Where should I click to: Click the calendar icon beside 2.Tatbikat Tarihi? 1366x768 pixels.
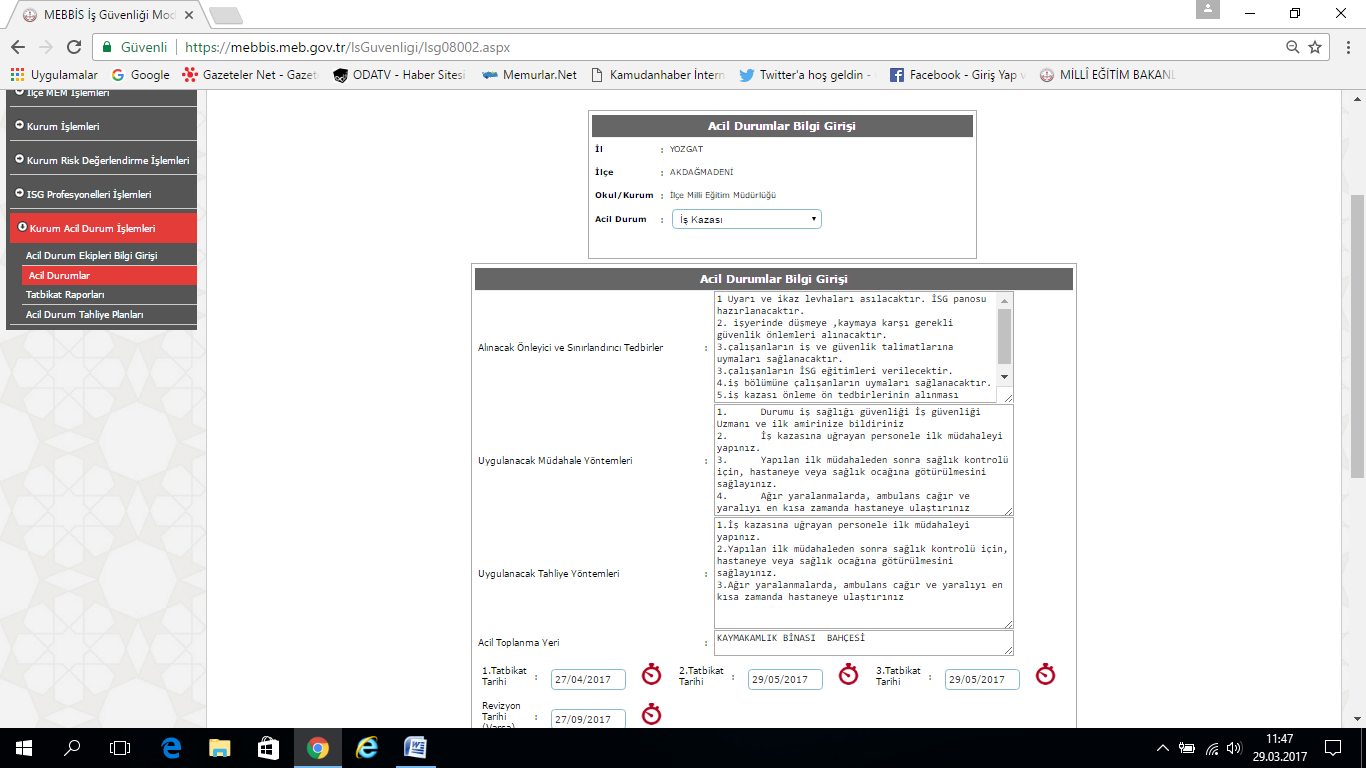click(x=849, y=674)
